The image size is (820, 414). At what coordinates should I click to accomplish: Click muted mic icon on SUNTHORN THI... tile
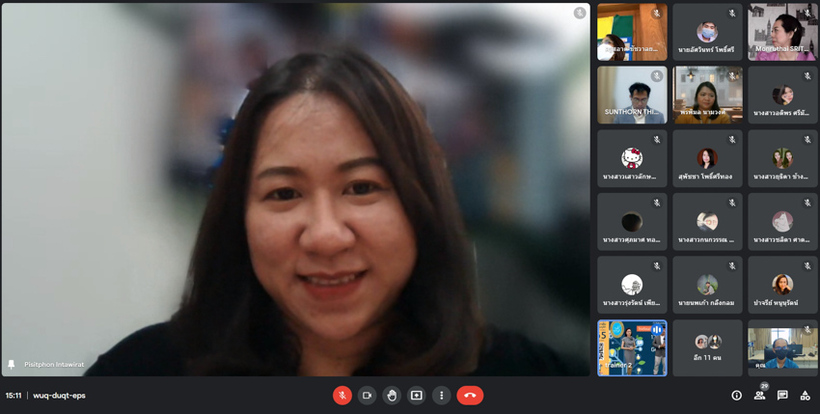[657, 76]
